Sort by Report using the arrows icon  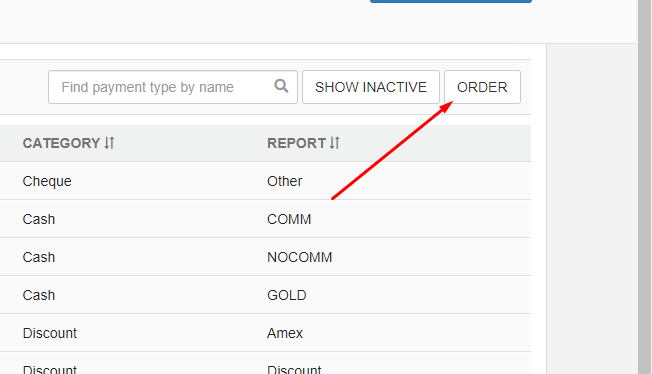click(335, 143)
